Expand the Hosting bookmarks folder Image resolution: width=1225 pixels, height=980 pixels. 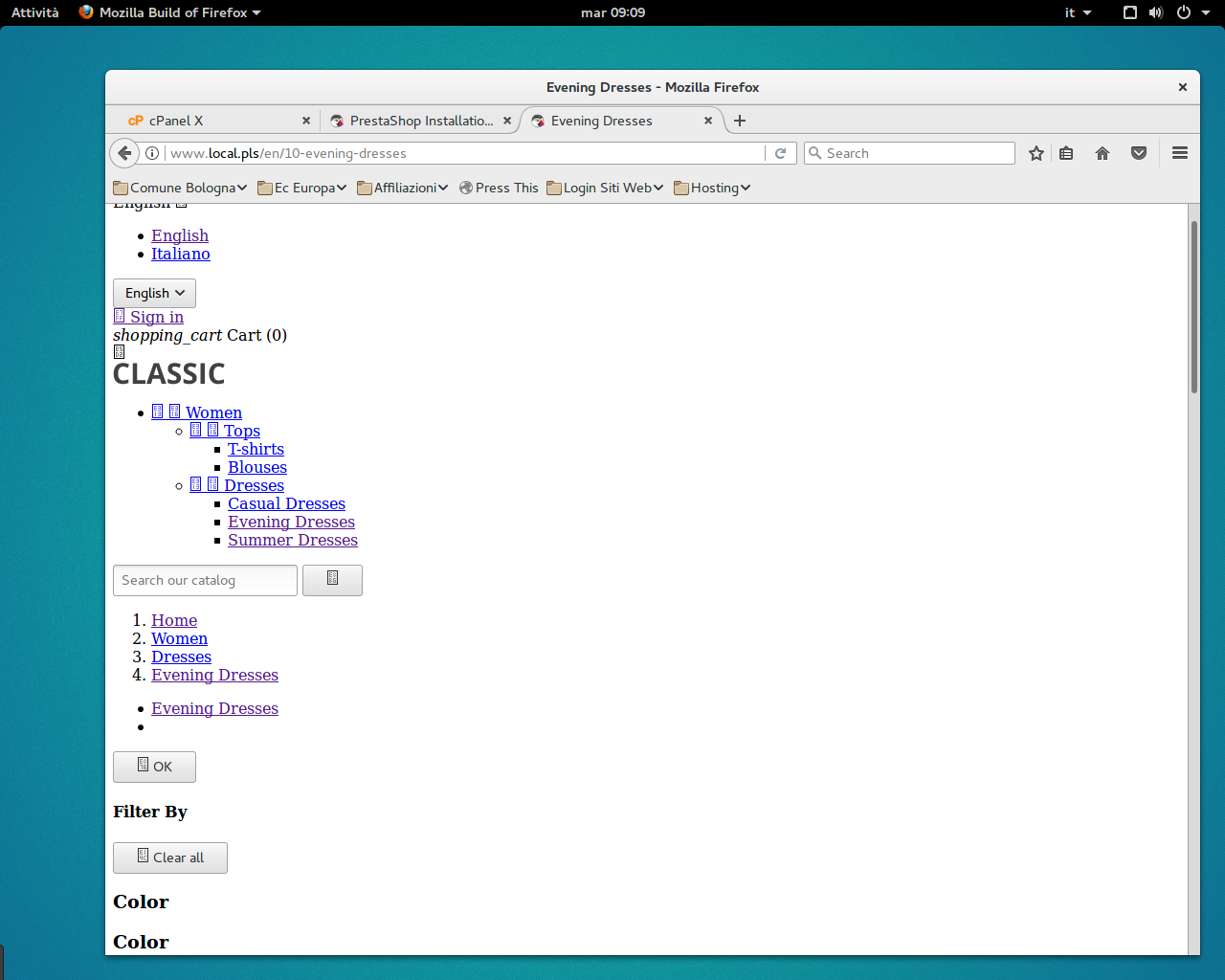(712, 188)
